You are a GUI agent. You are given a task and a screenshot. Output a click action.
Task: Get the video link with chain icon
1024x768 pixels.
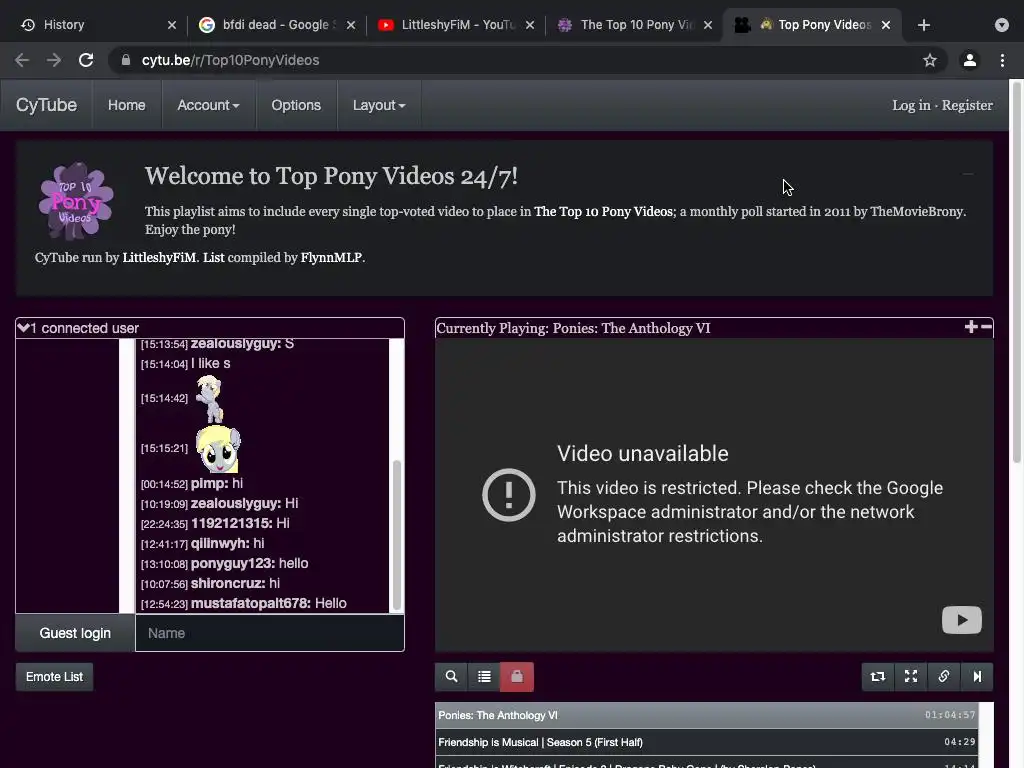pos(944,677)
